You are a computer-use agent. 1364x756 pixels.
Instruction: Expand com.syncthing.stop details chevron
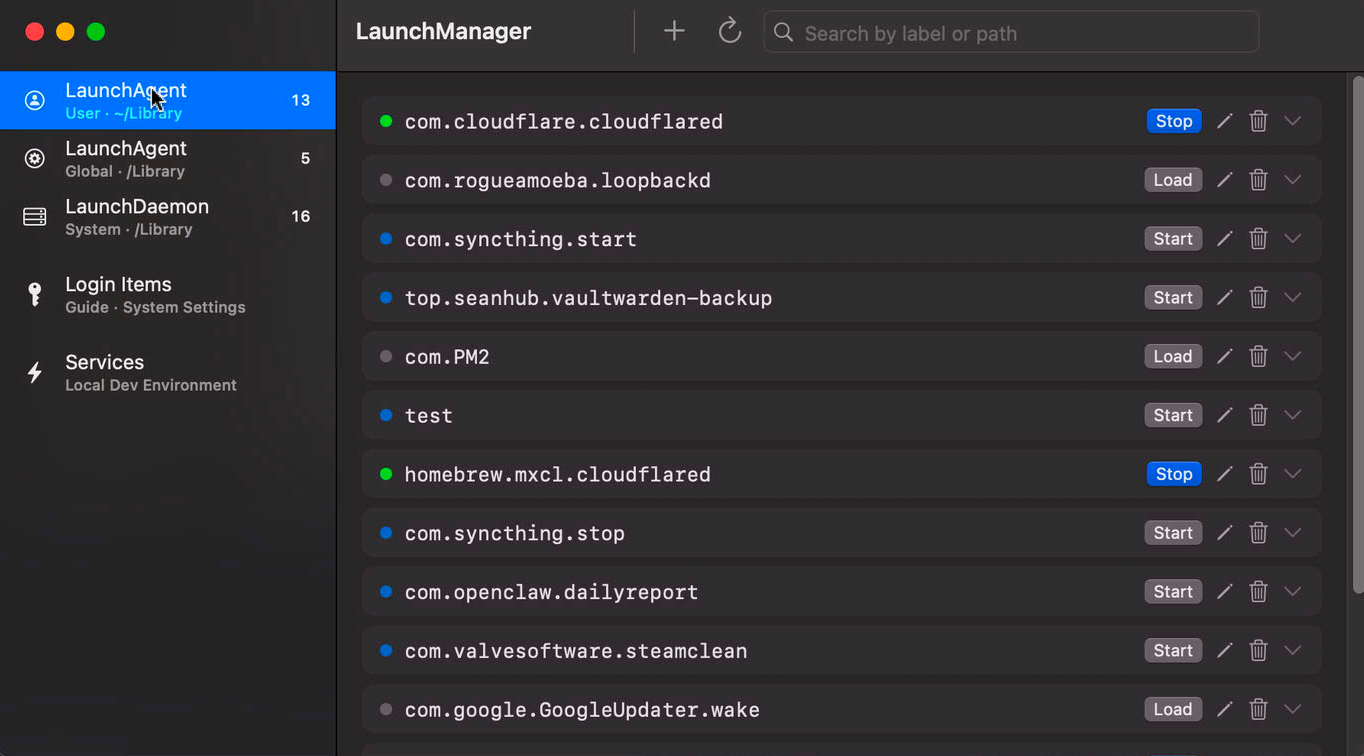(1293, 533)
